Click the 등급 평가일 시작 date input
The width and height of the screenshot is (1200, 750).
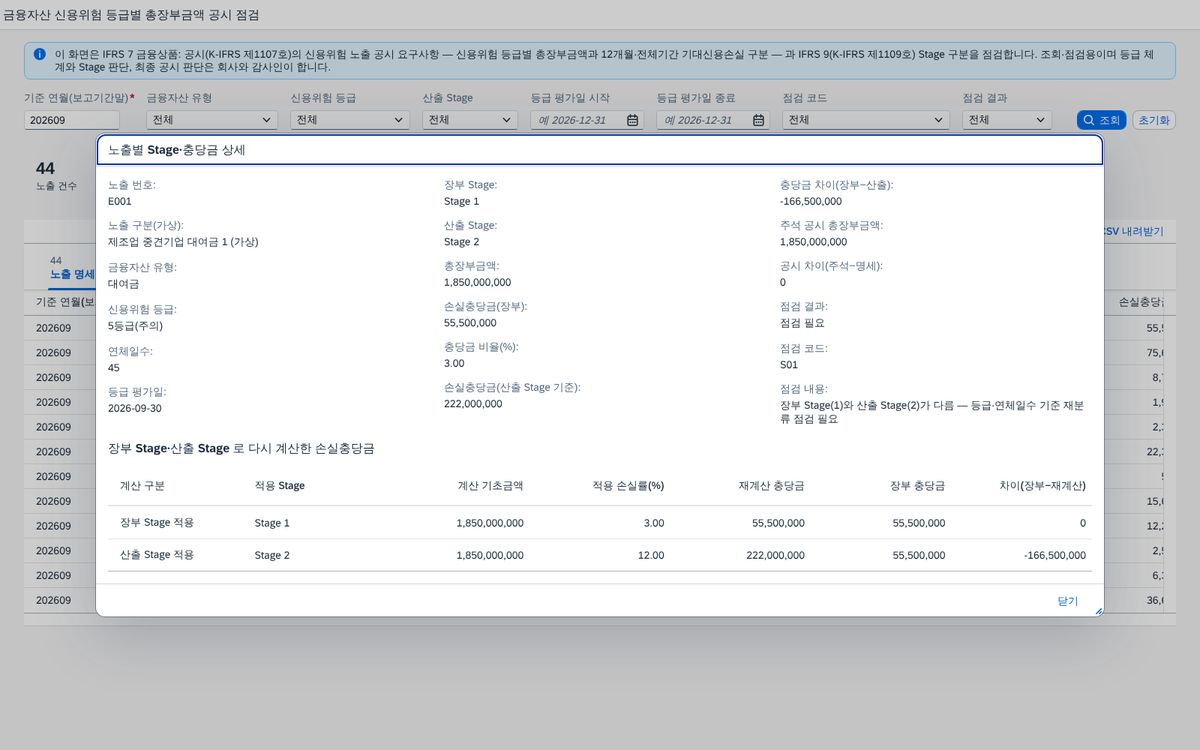[578, 120]
